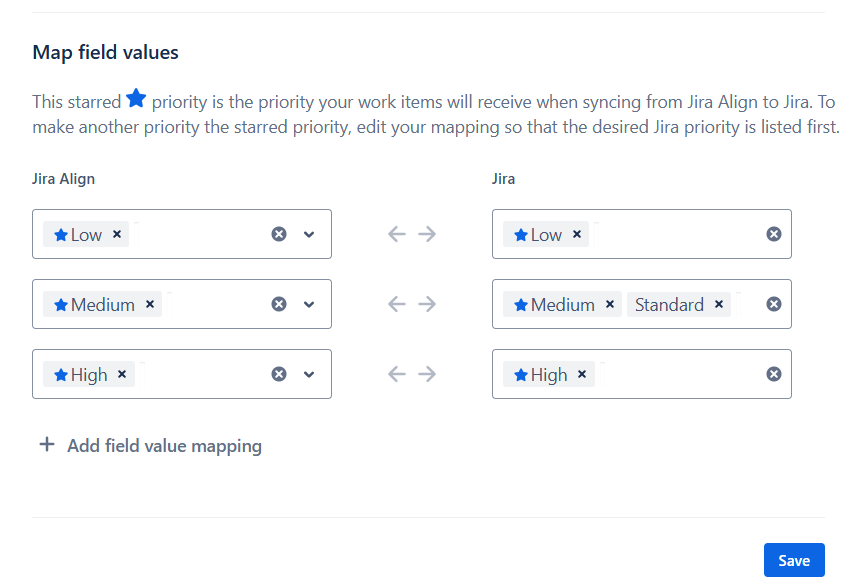Save the field value mapping

[x=793, y=560]
